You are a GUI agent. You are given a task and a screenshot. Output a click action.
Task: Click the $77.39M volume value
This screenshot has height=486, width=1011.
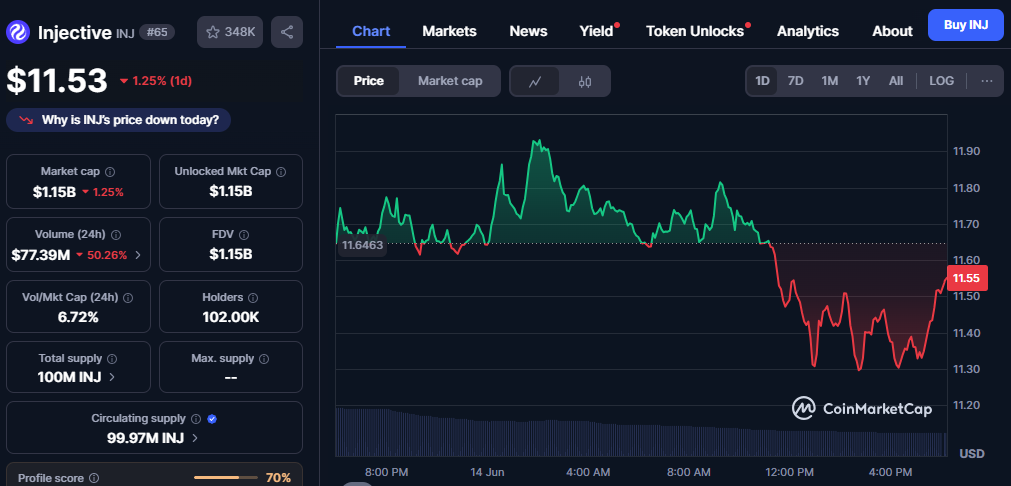coord(41,255)
